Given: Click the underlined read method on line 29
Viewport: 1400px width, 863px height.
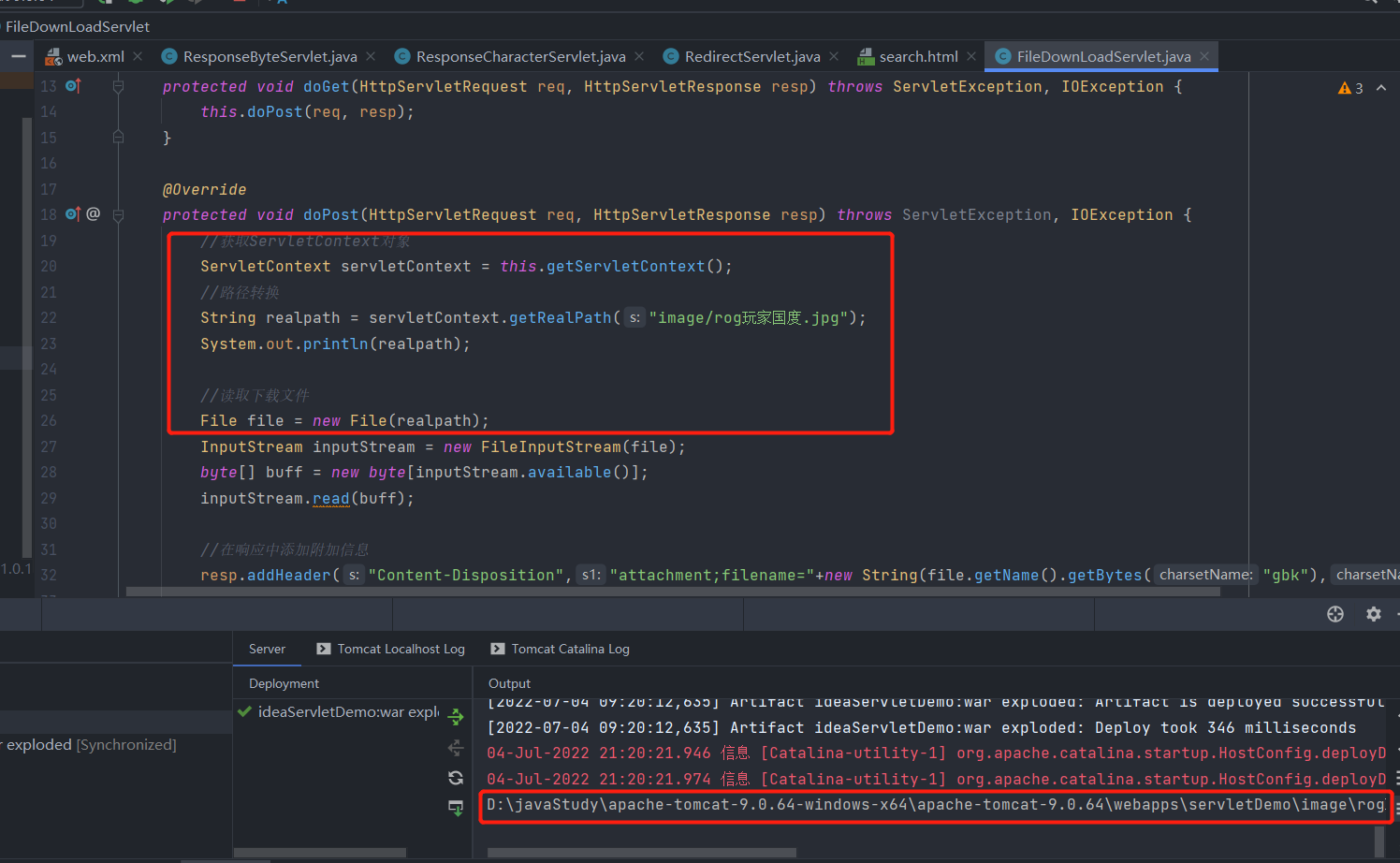Looking at the screenshot, I should point(330,499).
